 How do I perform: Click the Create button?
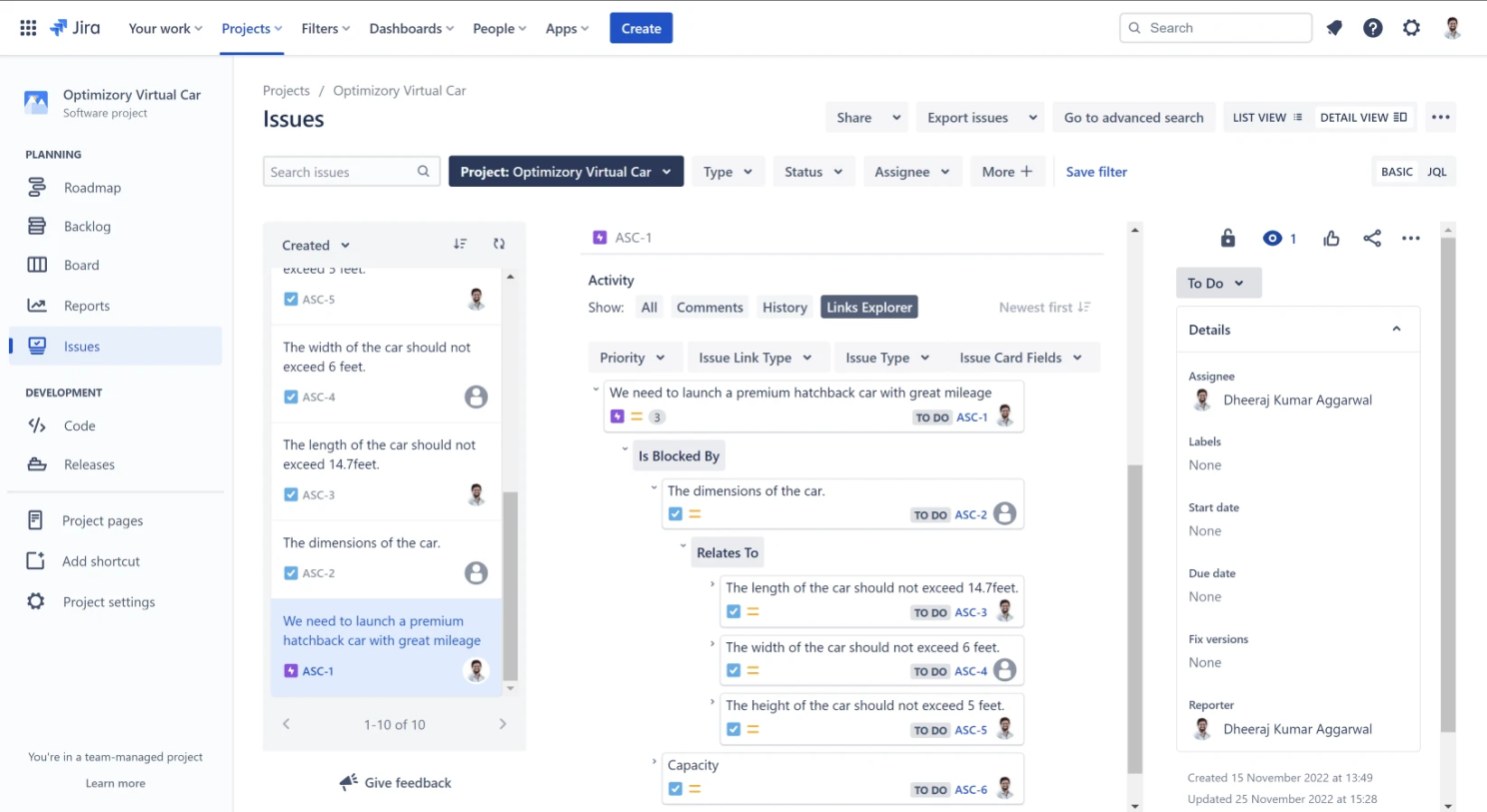[x=642, y=28]
